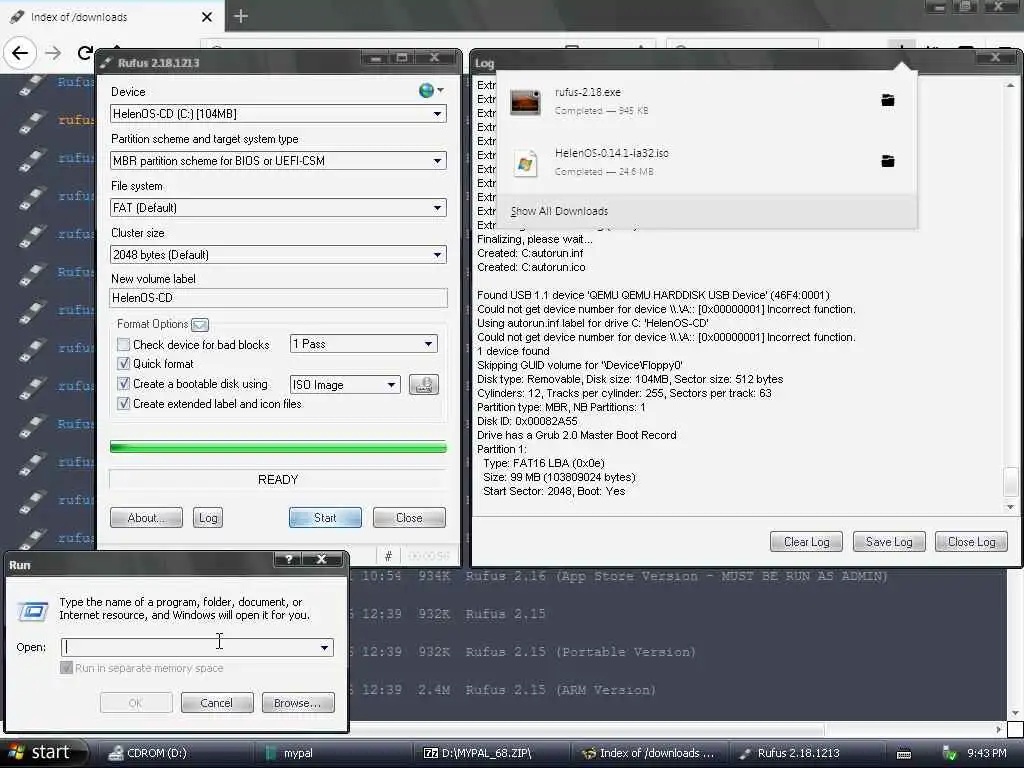The height and width of the screenshot is (768, 1024).
Task: Expand the Run dialog Open history dropdown
Action: click(x=325, y=647)
